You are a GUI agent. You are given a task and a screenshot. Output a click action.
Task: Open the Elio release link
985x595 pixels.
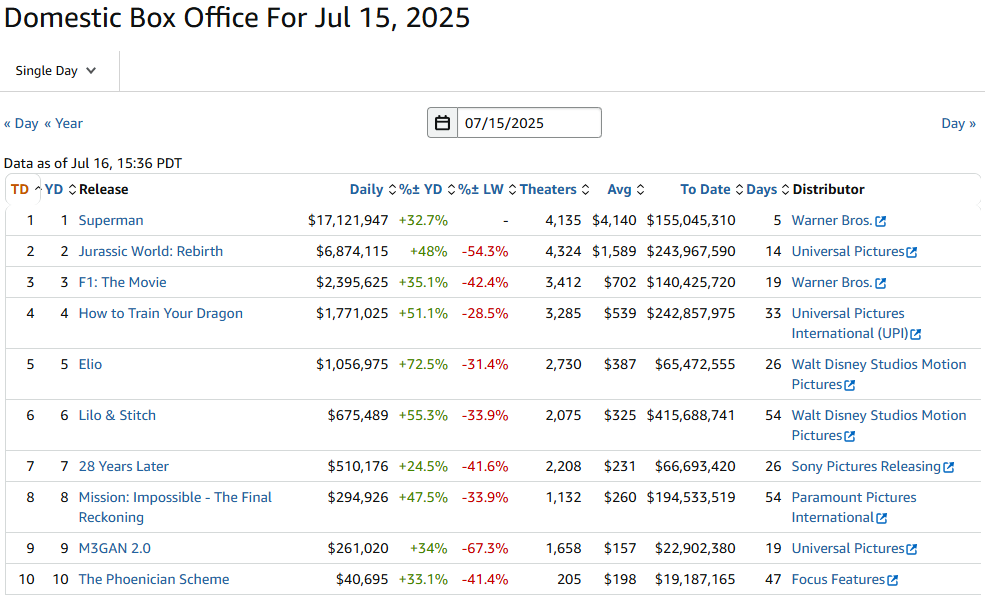pyautogui.click(x=90, y=364)
